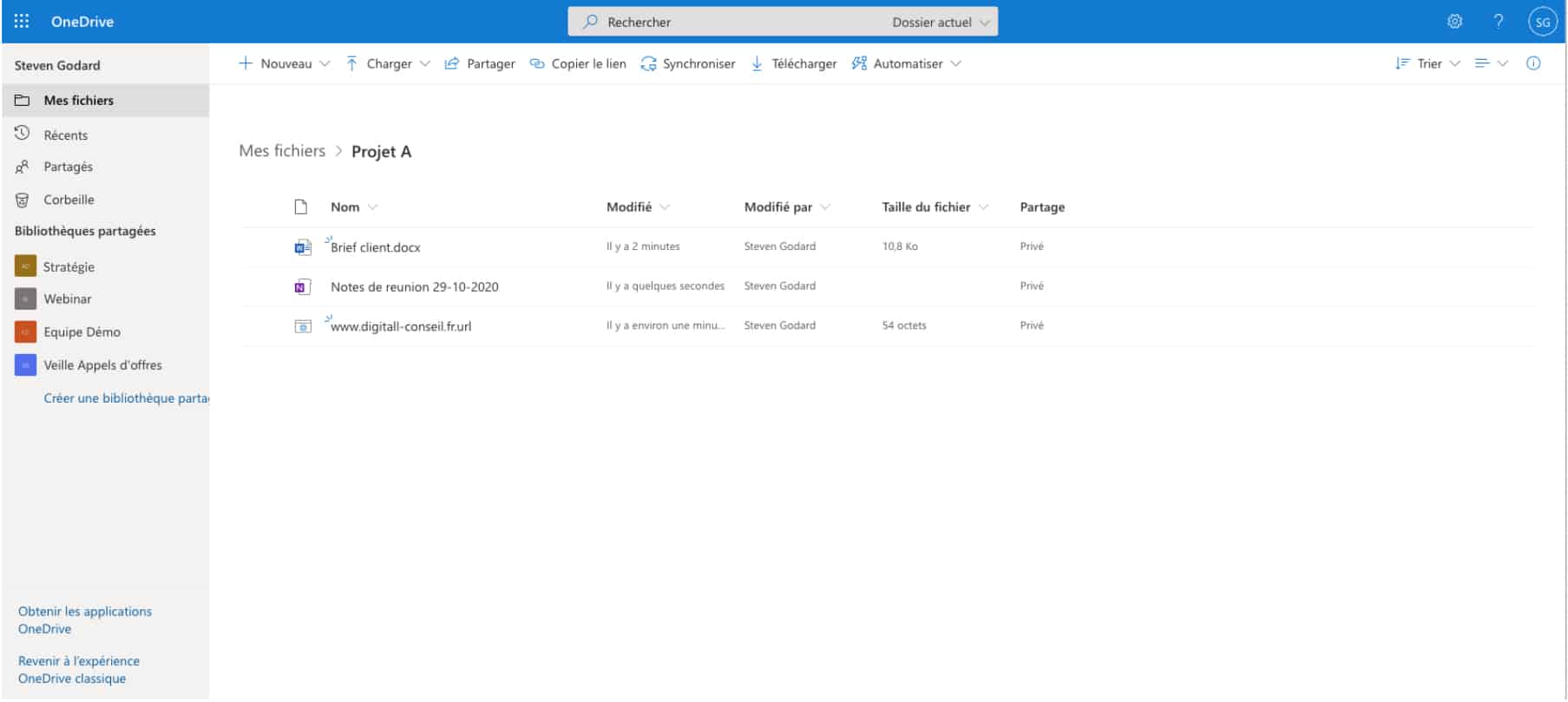Viewport: 1568px width, 702px height.
Task: Click the help question mark icon
Action: coord(1498,22)
